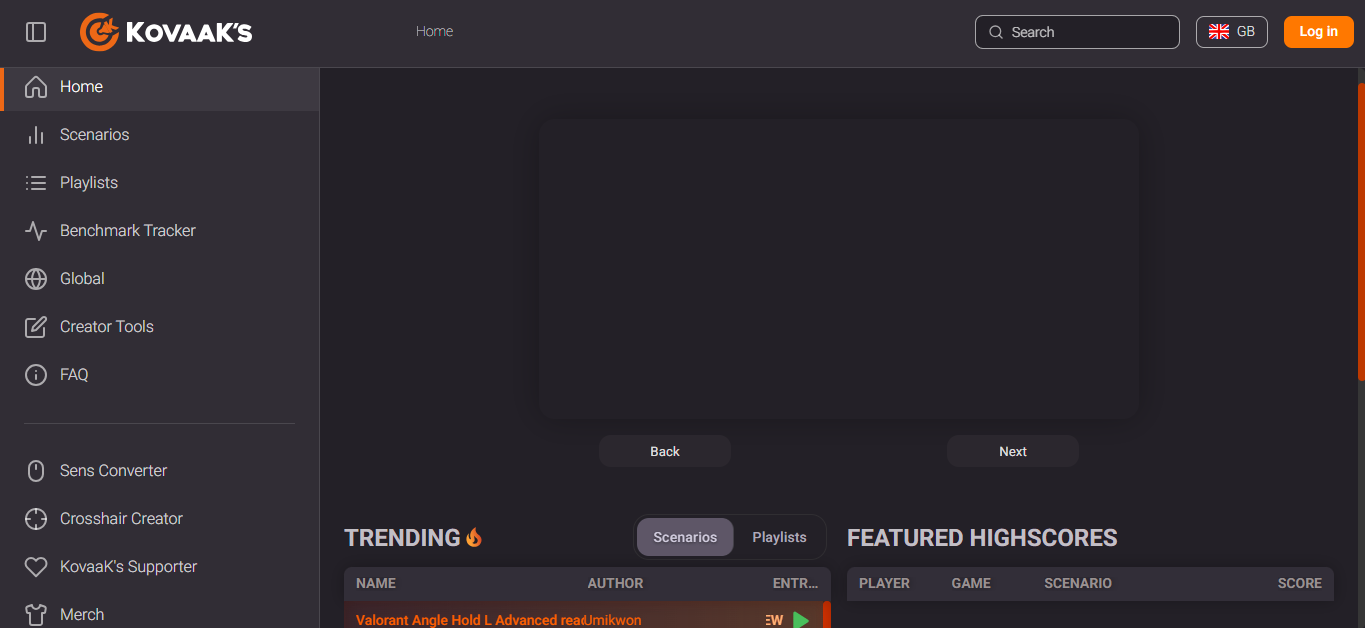Open Benchmark Tracker via the pulse icon
The image size is (1365, 628).
pos(36,231)
